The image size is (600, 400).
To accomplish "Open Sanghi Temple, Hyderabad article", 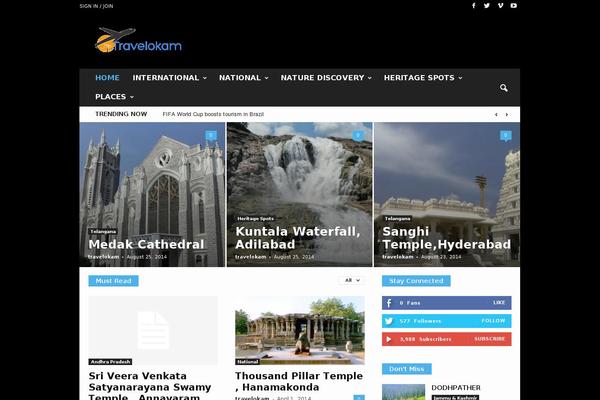I will (447, 238).
